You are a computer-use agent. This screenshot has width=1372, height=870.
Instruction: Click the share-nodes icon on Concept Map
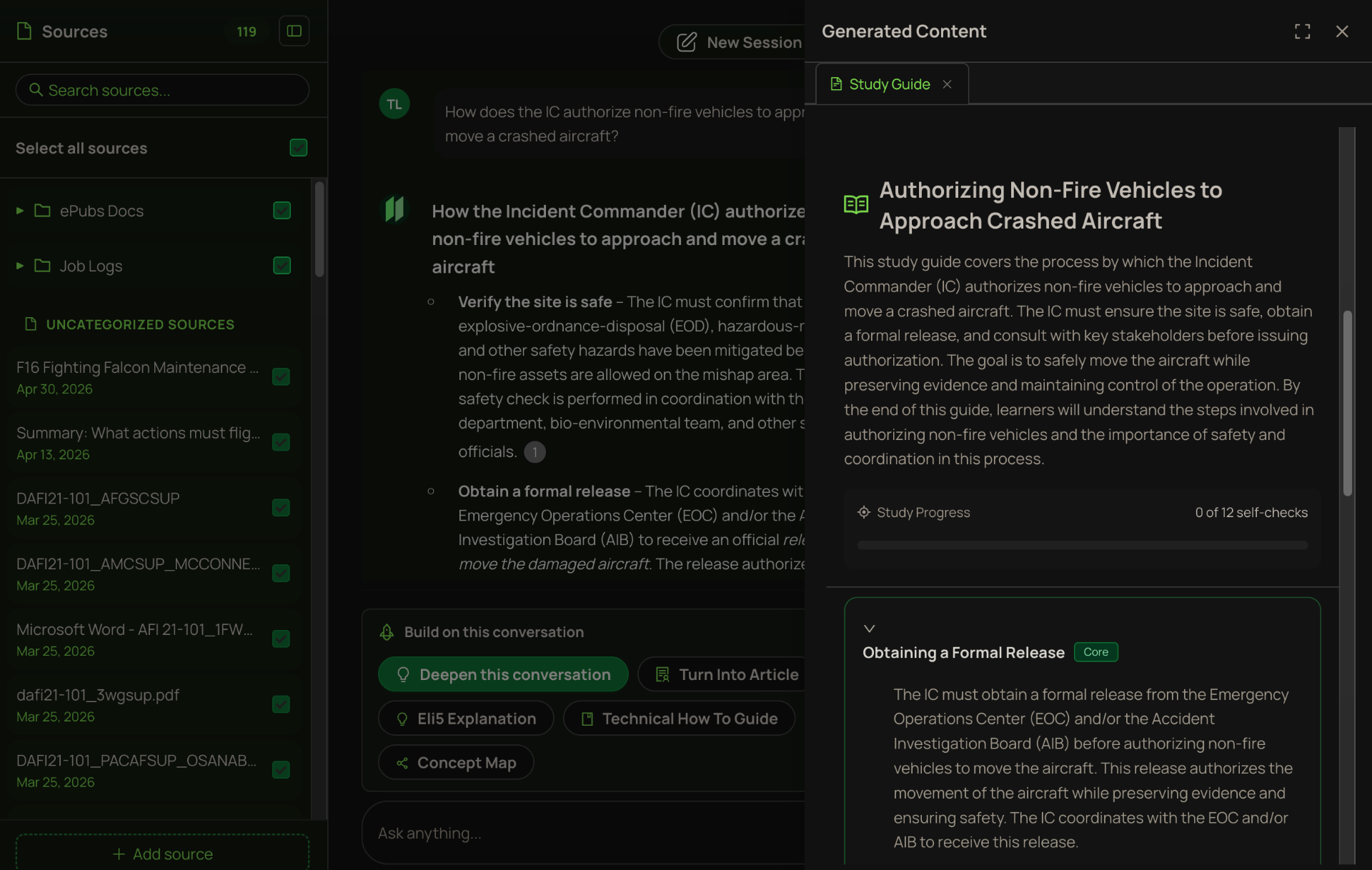[402, 763]
